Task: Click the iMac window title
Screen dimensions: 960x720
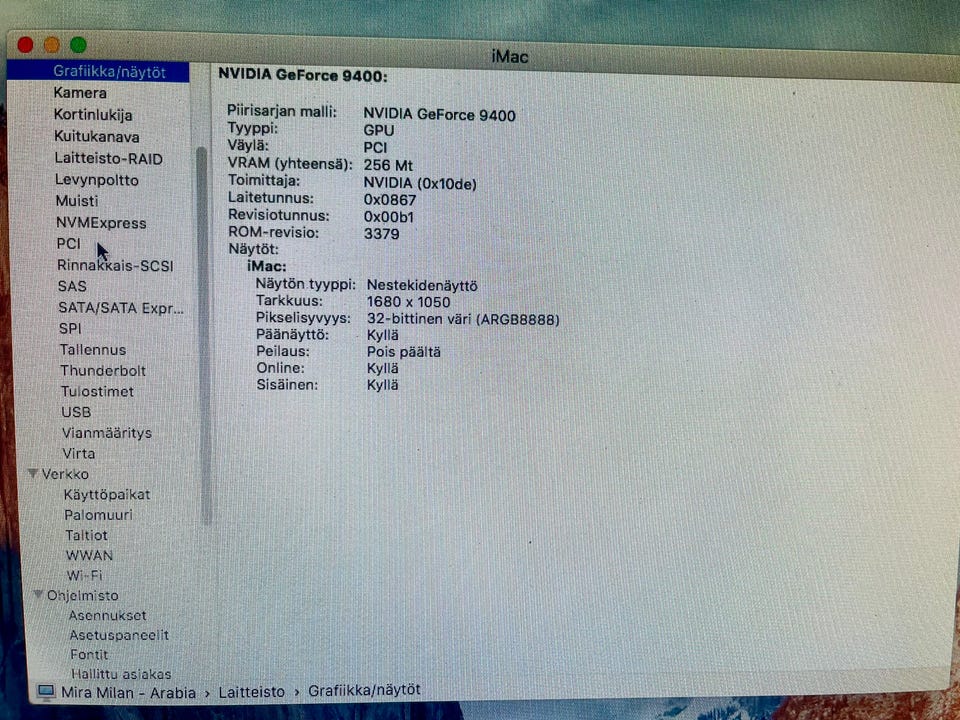Action: click(x=509, y=56)
